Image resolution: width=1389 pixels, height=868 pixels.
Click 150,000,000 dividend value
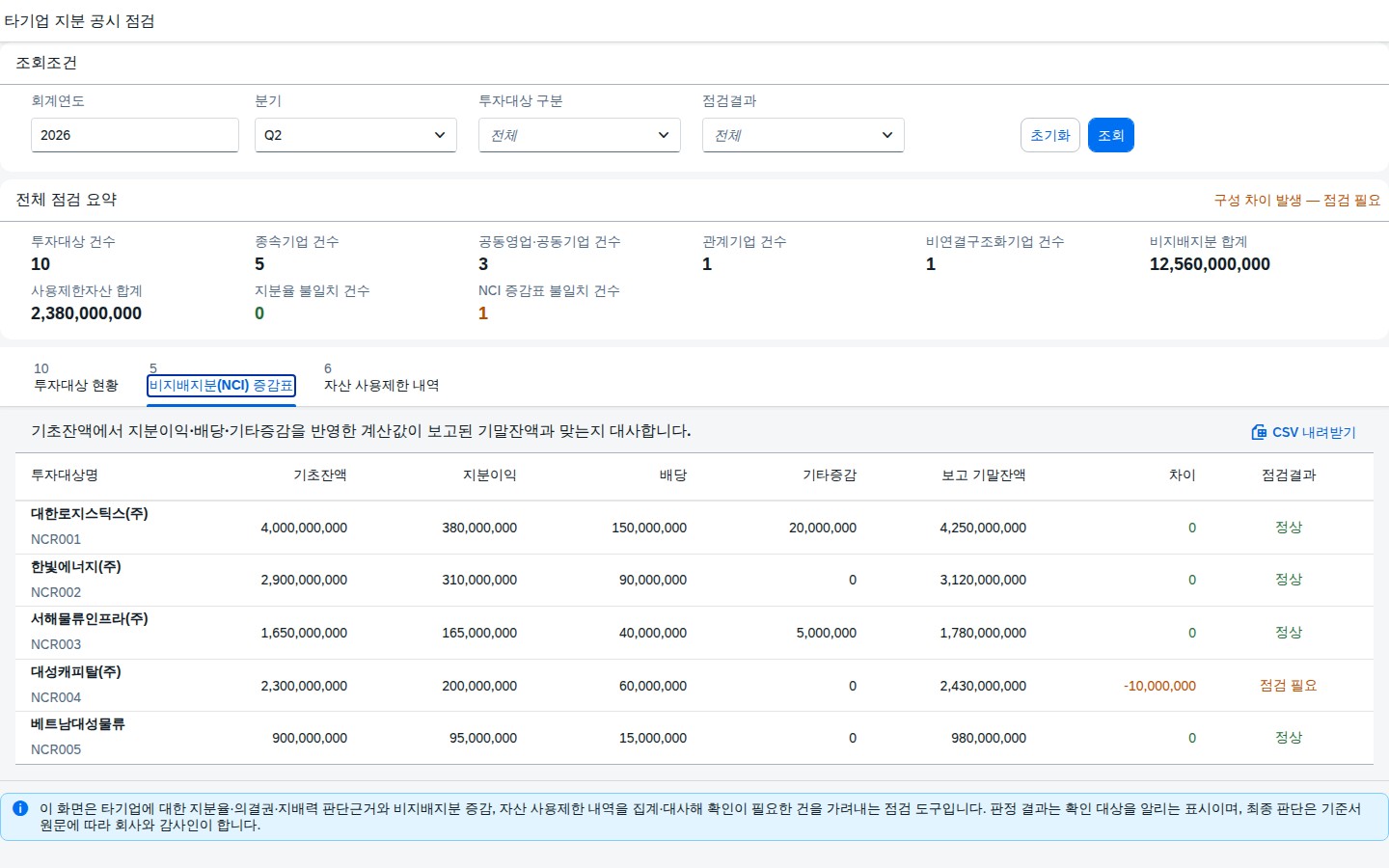649,528
